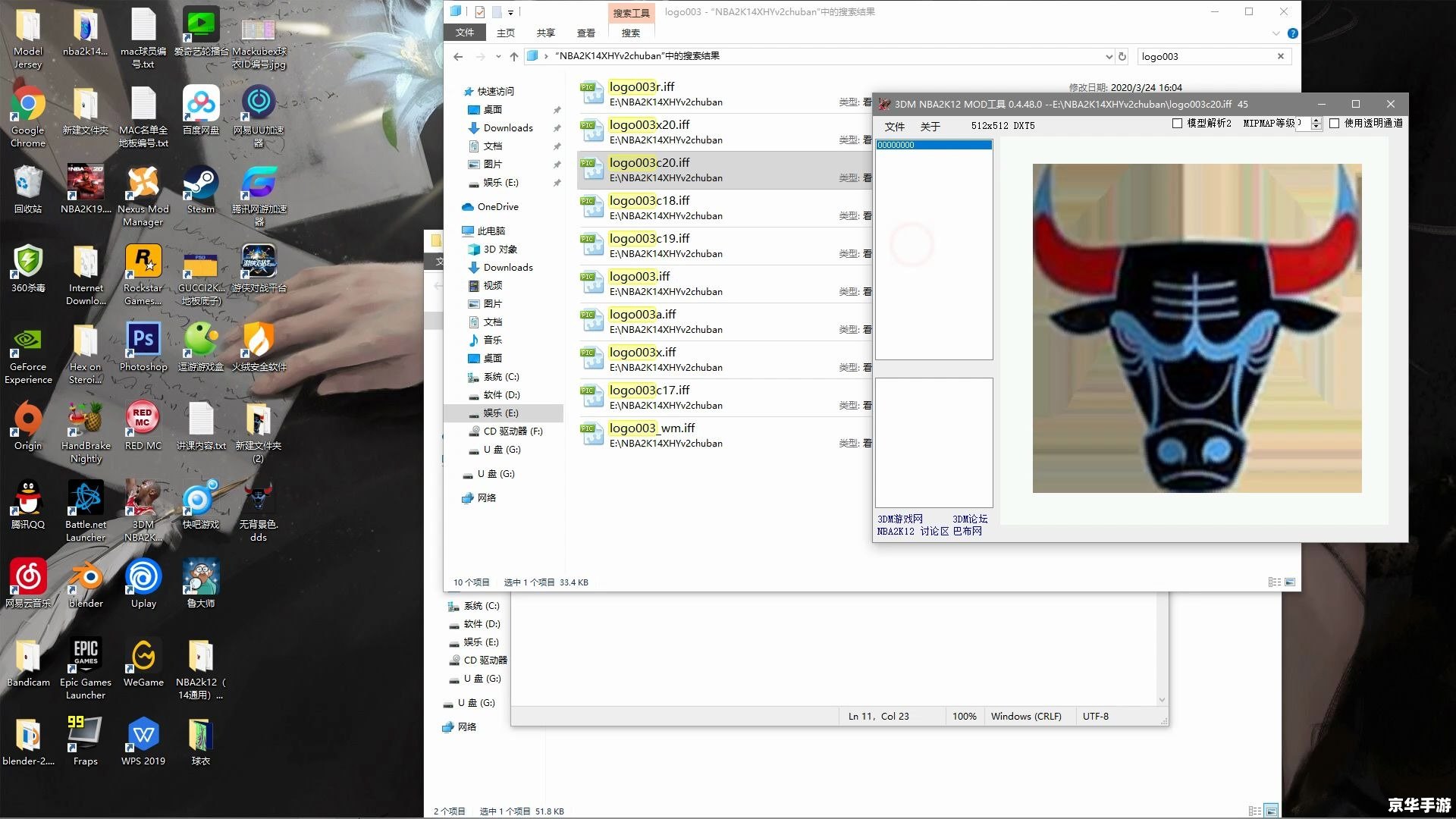Screen dimensions: 1456x819
Task: Open the 网易云音乐 desktop icon
Action: [x=28, y=584]
